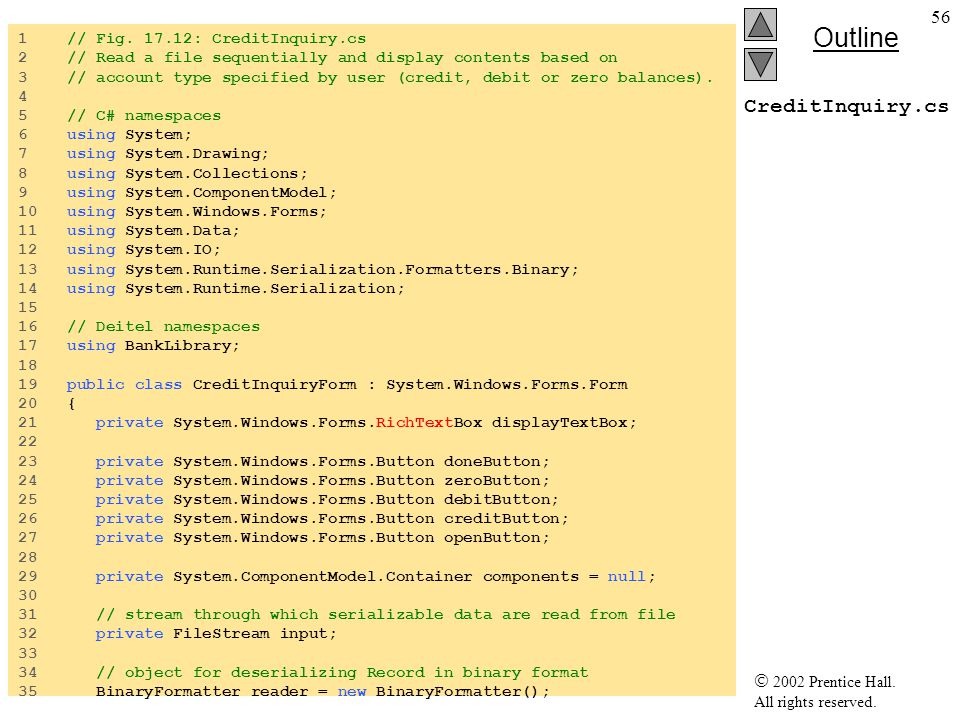Click the public class keyword on line 19
This screenshot has height=720, width=960.
click(124, 384)
